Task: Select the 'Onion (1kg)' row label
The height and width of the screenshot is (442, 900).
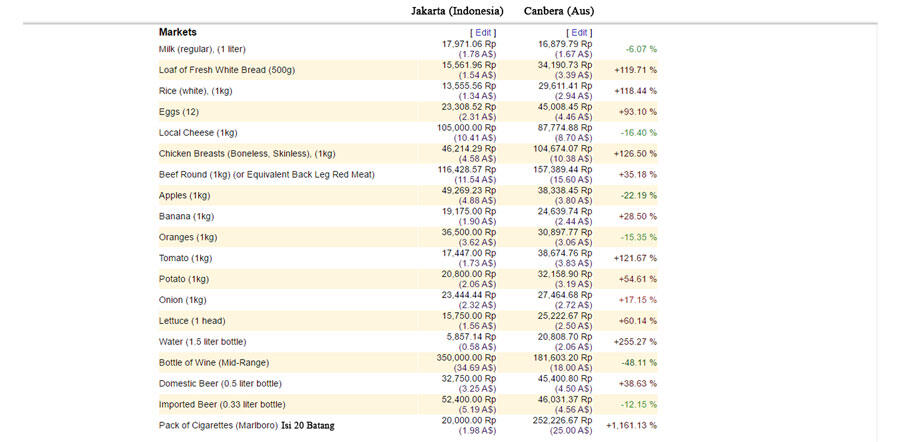Action: (183, 300)
